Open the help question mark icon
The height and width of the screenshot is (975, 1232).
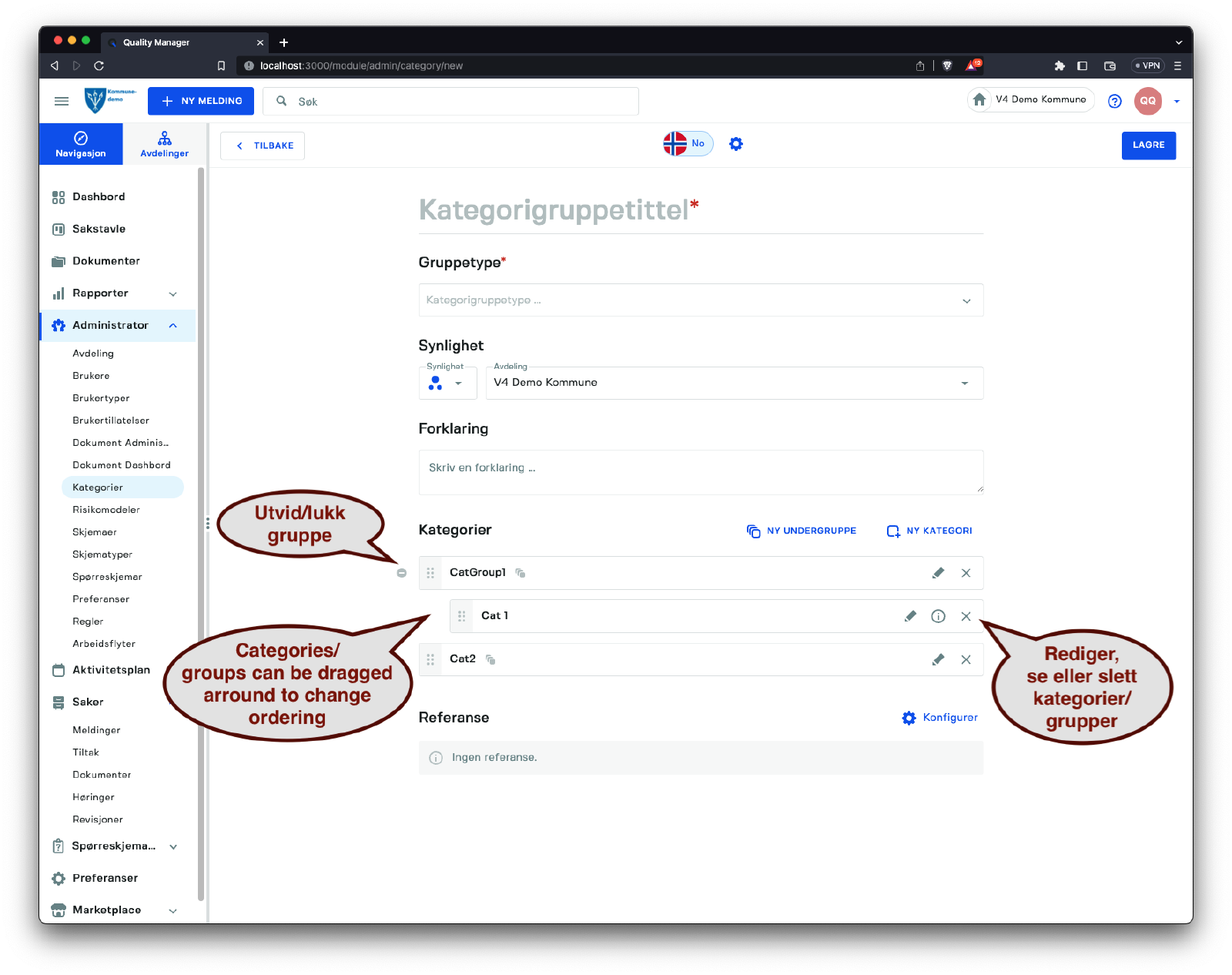[1114, 101]
